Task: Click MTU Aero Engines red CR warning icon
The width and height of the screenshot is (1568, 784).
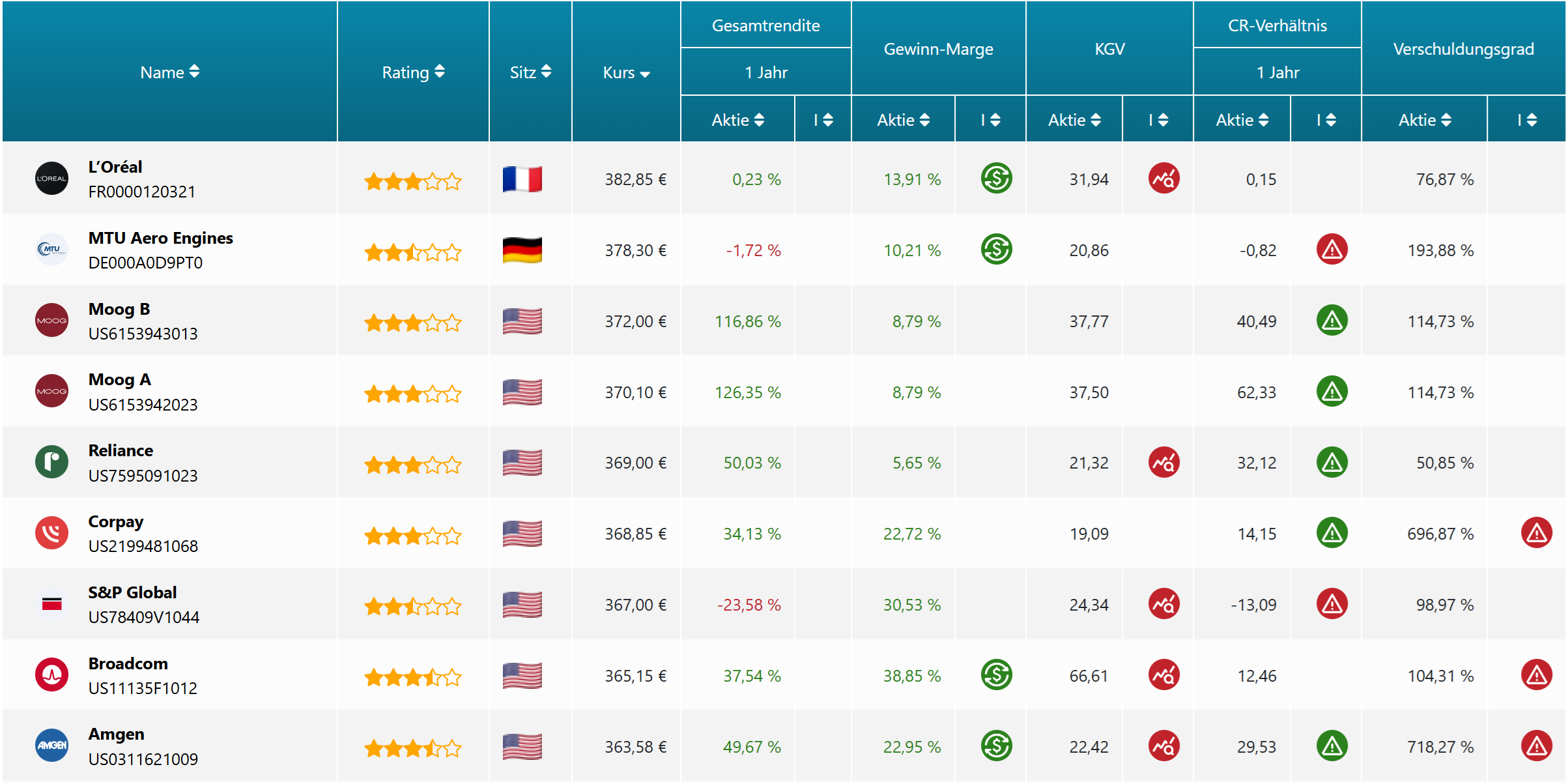Action: click(1332, 250)
